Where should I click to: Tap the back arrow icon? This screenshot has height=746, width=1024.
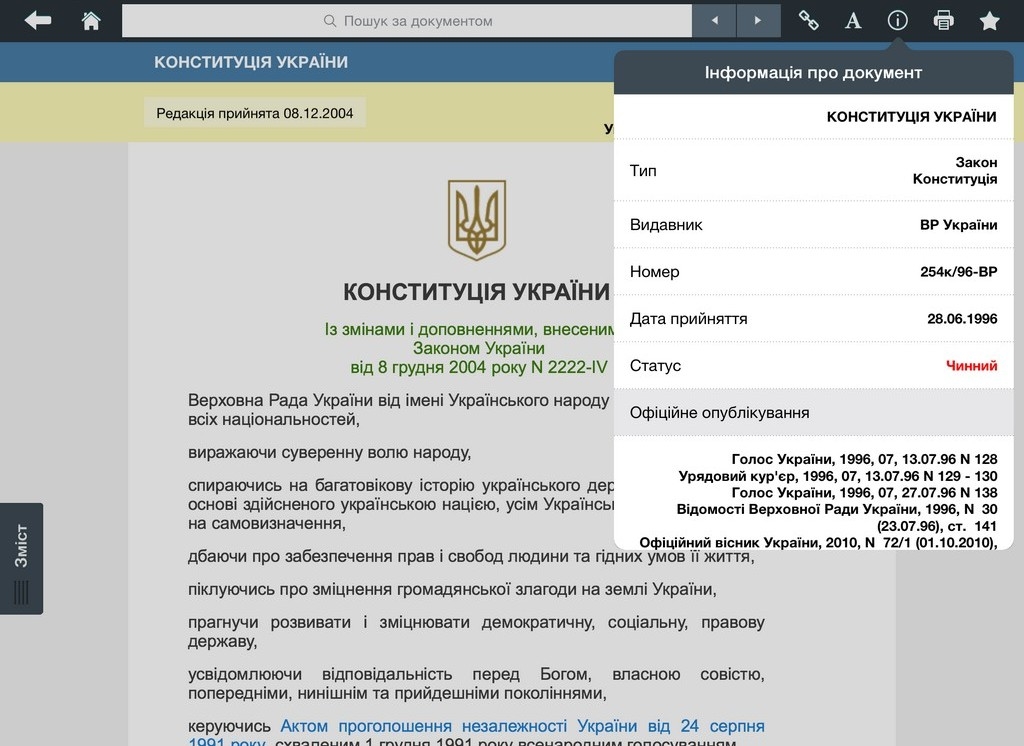coord(38,21)
